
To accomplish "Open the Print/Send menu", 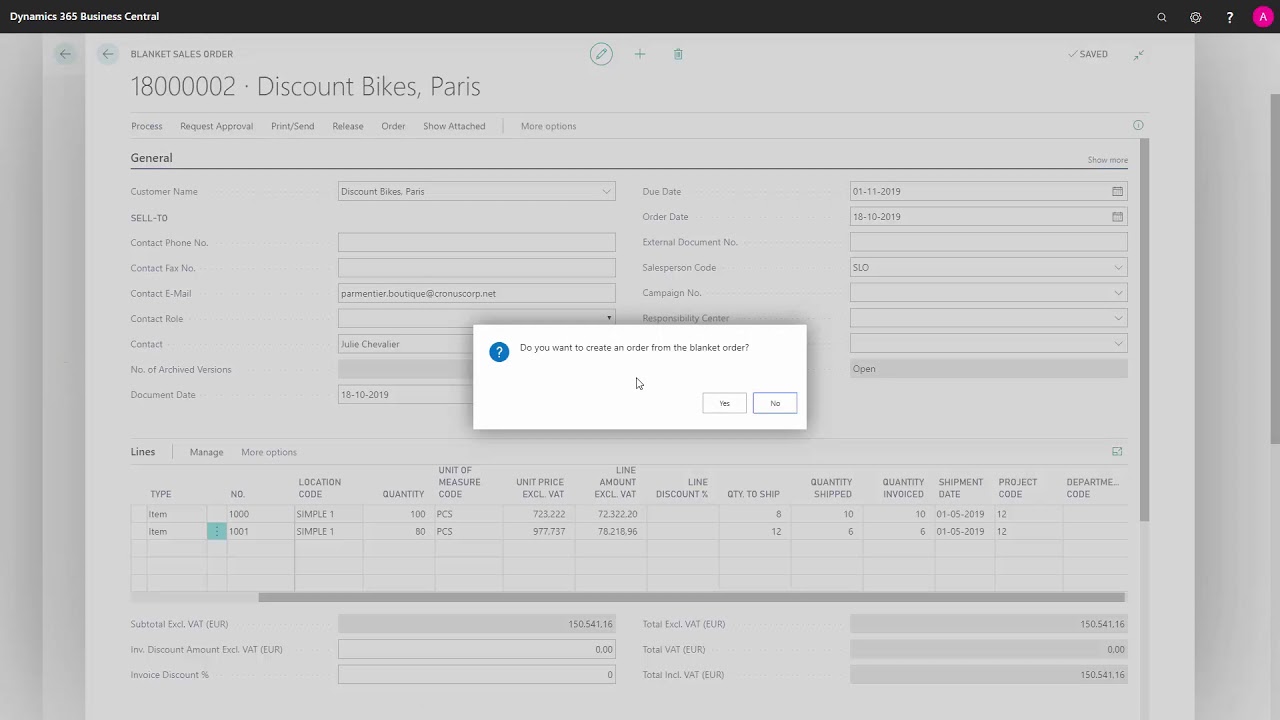I will 292,126.
